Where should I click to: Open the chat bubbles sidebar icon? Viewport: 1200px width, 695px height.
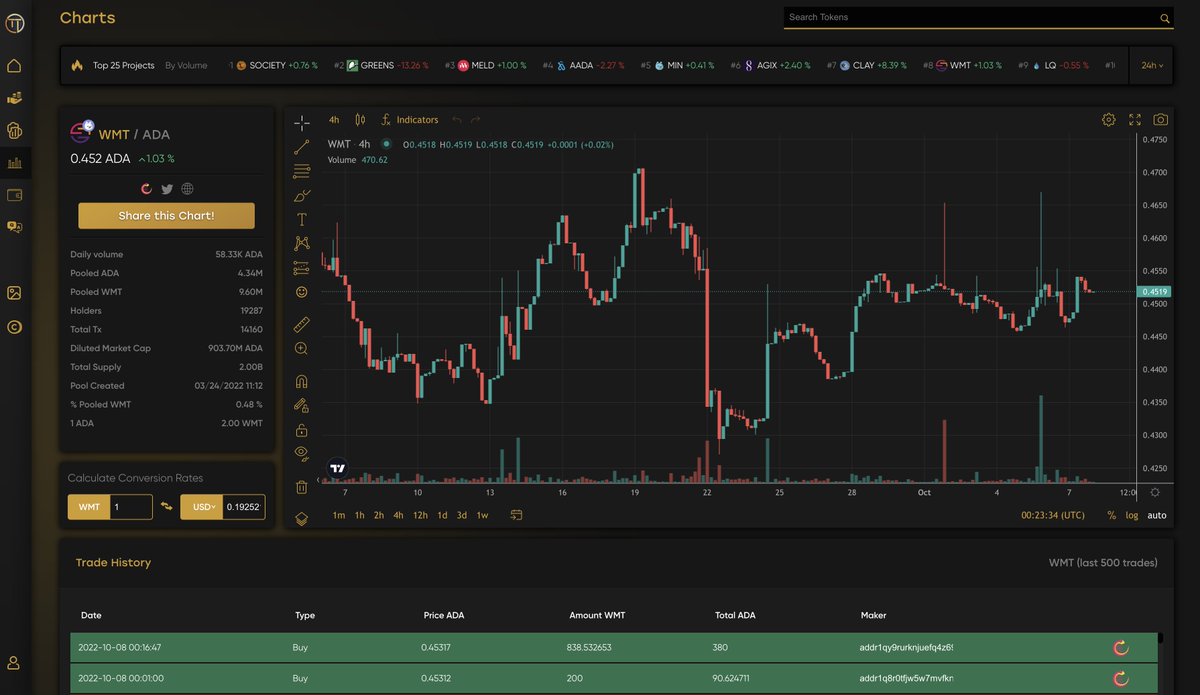[14, 227]
